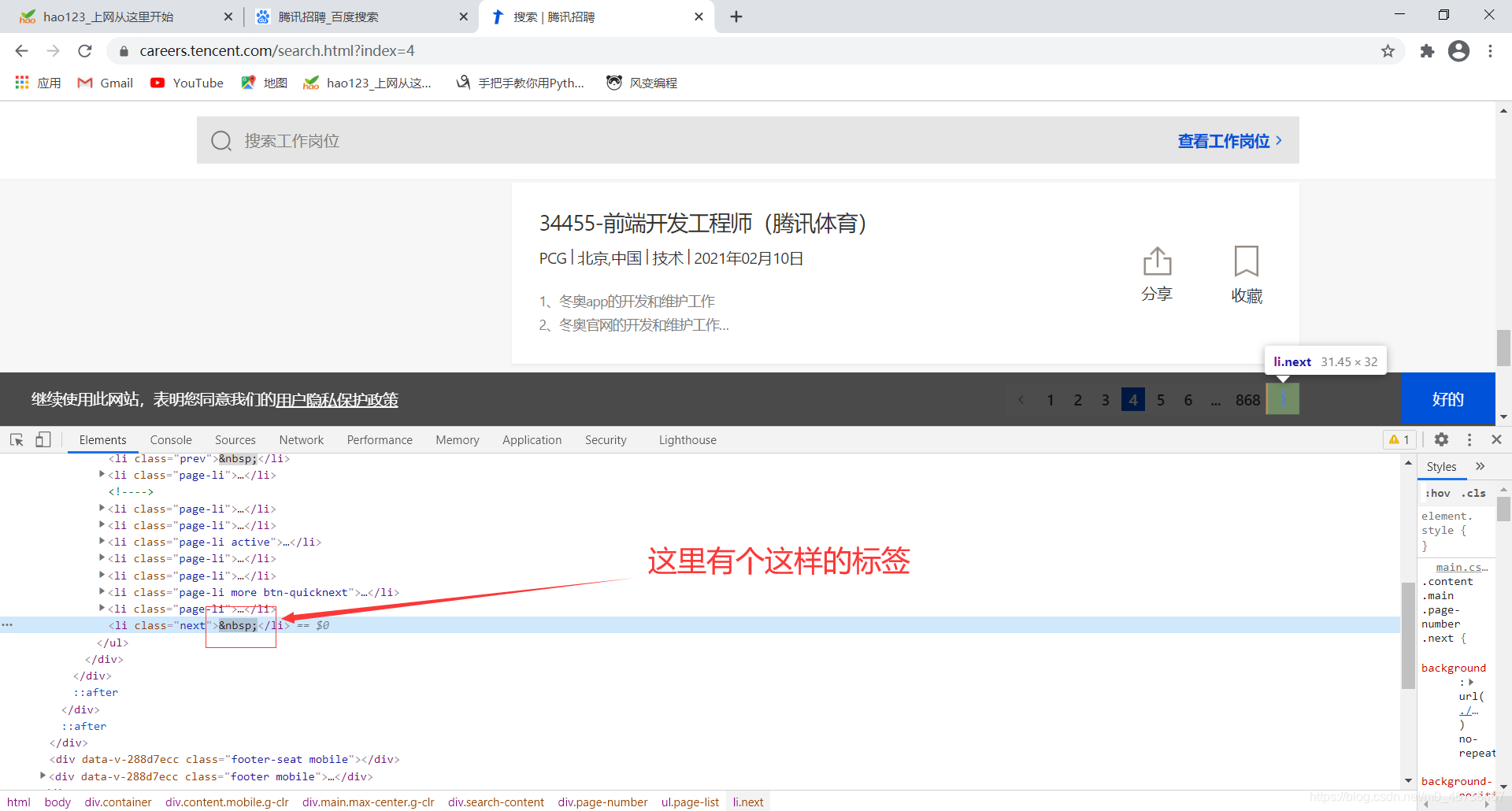Go to pagination page 868

coord(1247,400)
